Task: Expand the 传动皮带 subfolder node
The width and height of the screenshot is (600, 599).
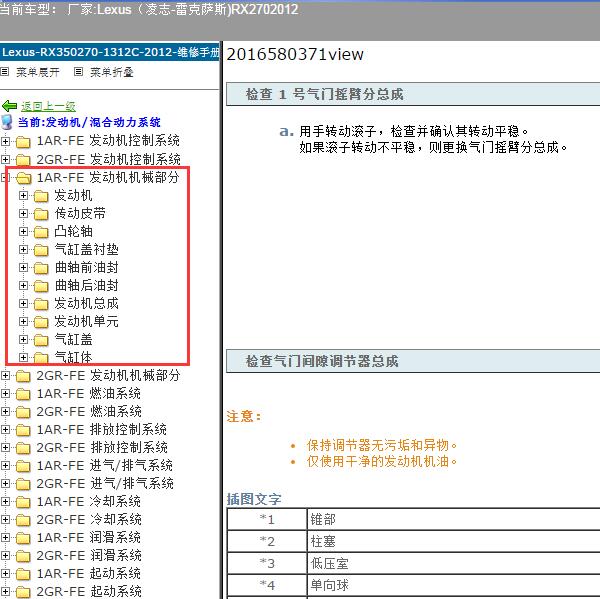Action: (x=23, y=214)
